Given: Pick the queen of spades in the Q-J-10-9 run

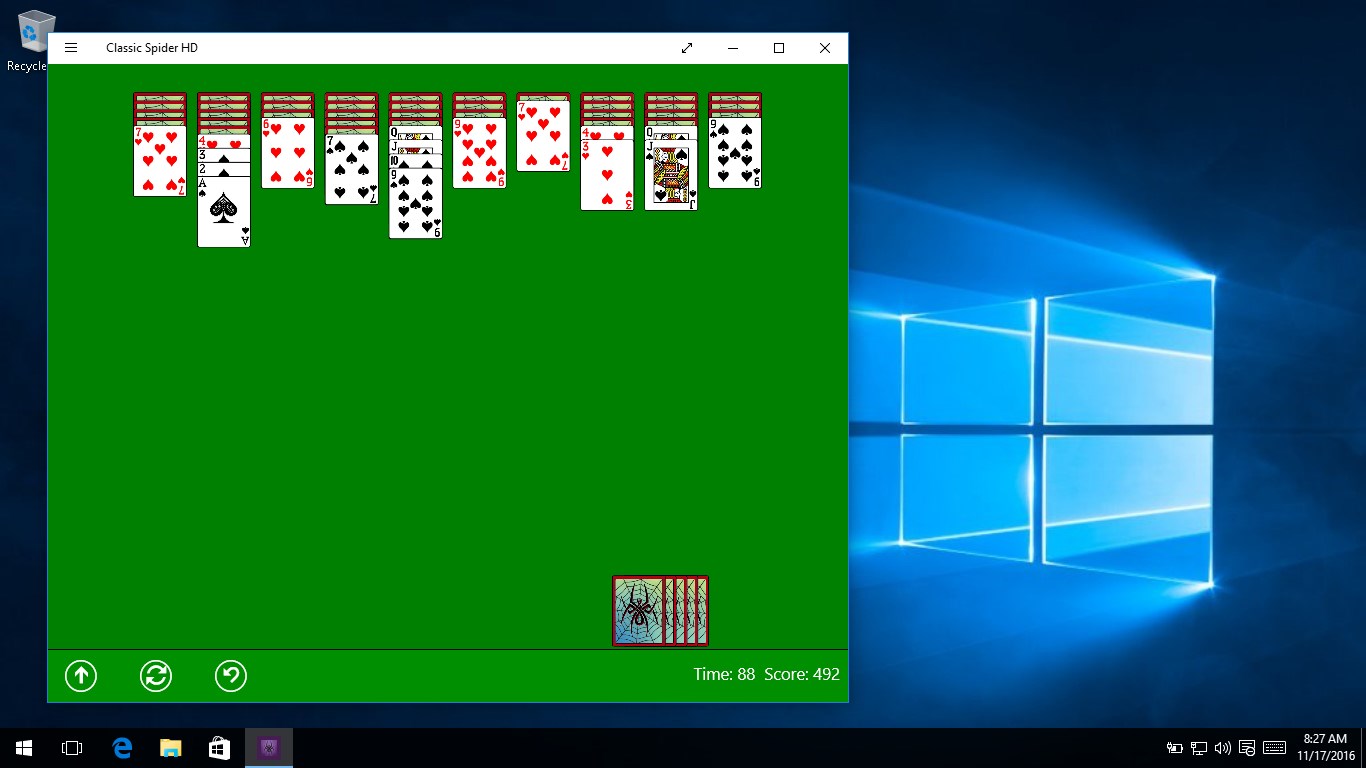Looking at the screenshot, I should tap(416, 133).
